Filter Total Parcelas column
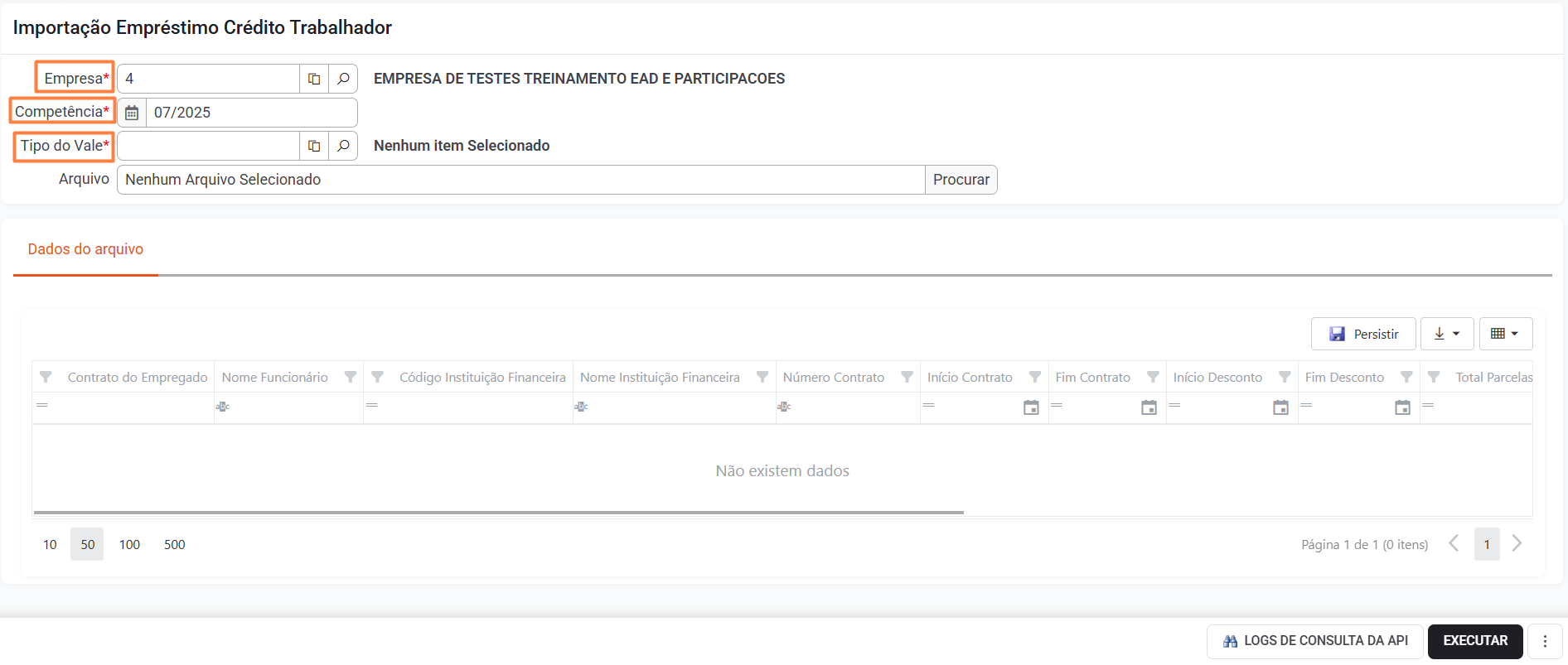This screenshot has height=665, width=1568. 1434,377
